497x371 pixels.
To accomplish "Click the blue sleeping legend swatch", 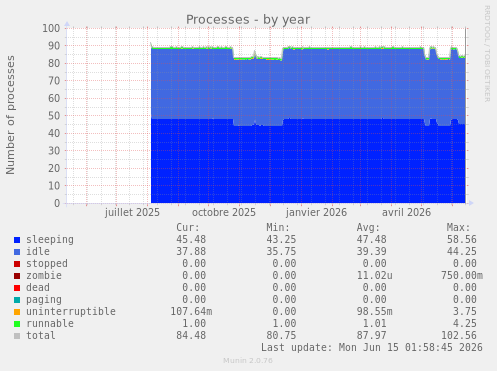I will pyautogui.click(x=17, y=240).
